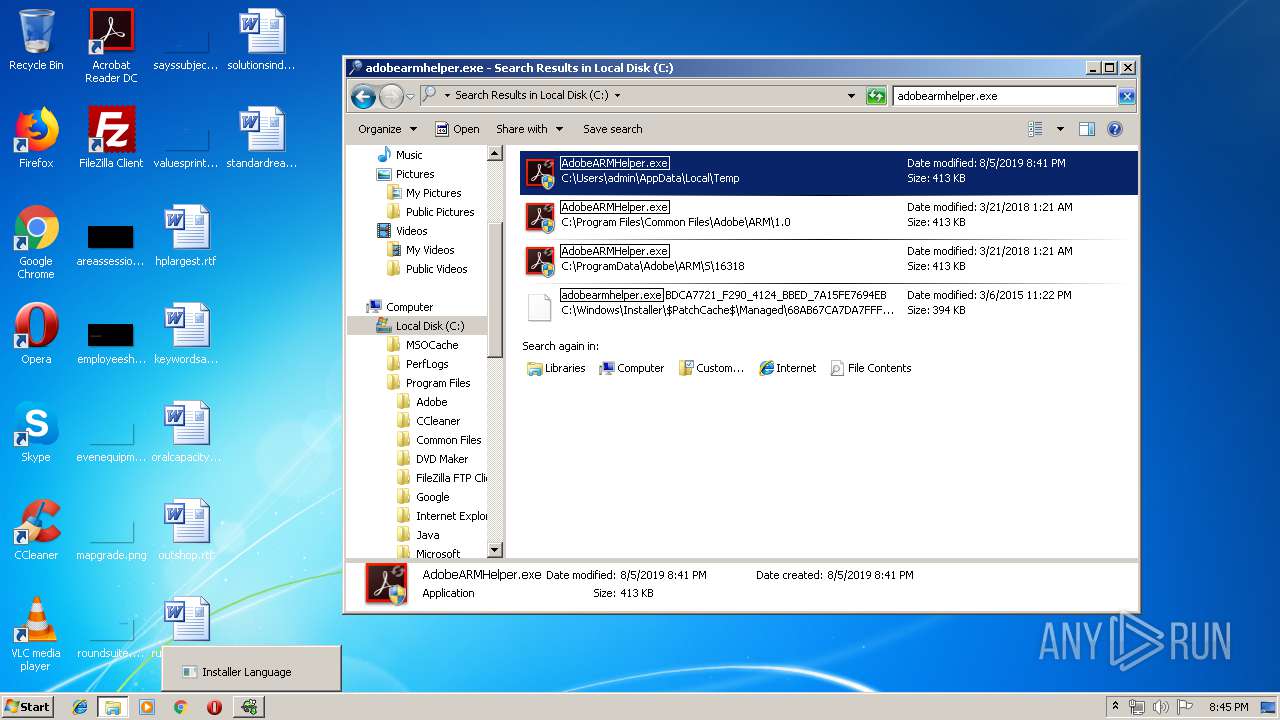Open recent pages dropdown next to Forward
The height and width of the screenshot is (720, 1280).
point(410,97)
